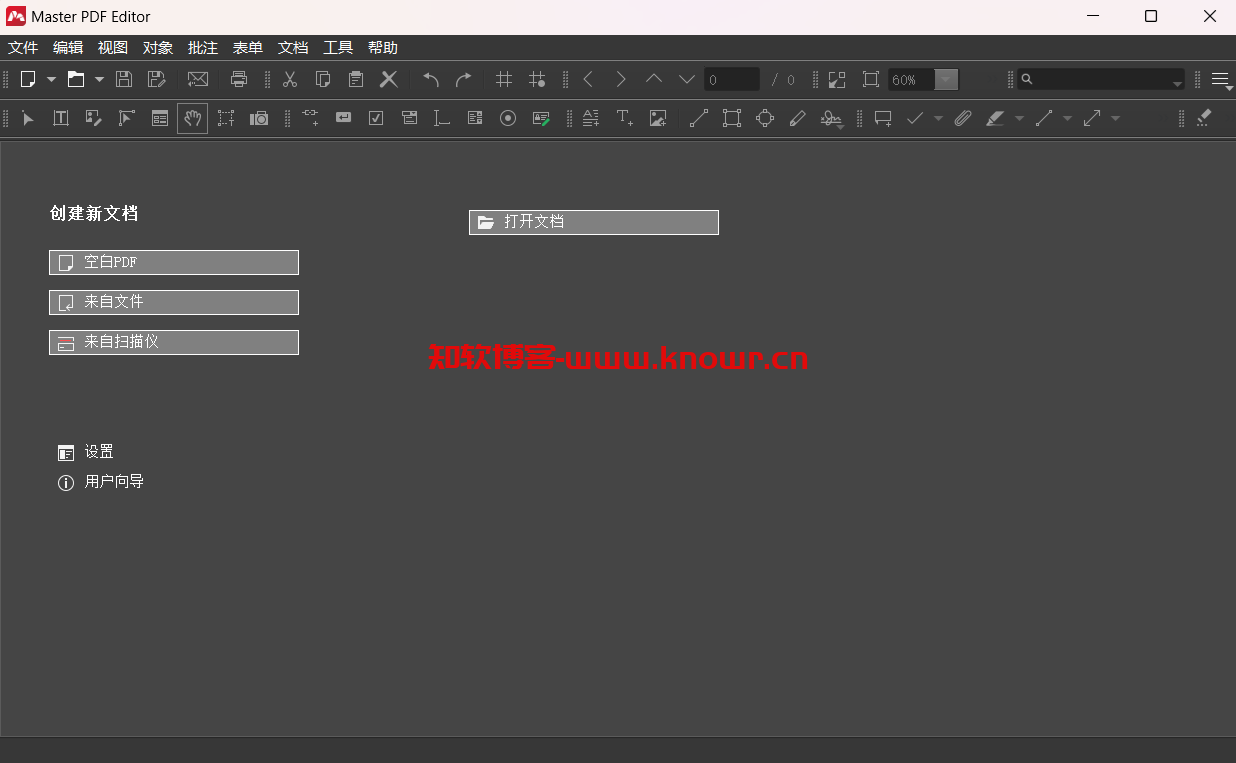
Task: Click the redo arrow icon
Action: [463, 79]
